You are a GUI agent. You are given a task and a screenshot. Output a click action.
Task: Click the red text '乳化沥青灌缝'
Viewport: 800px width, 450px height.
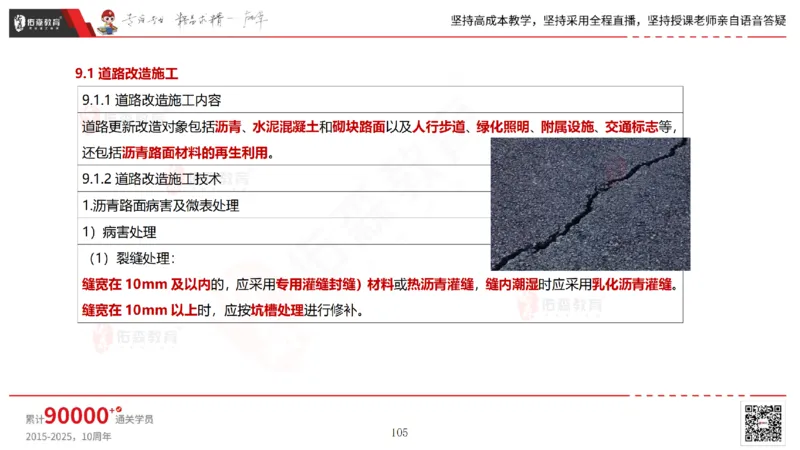(632, 284)
